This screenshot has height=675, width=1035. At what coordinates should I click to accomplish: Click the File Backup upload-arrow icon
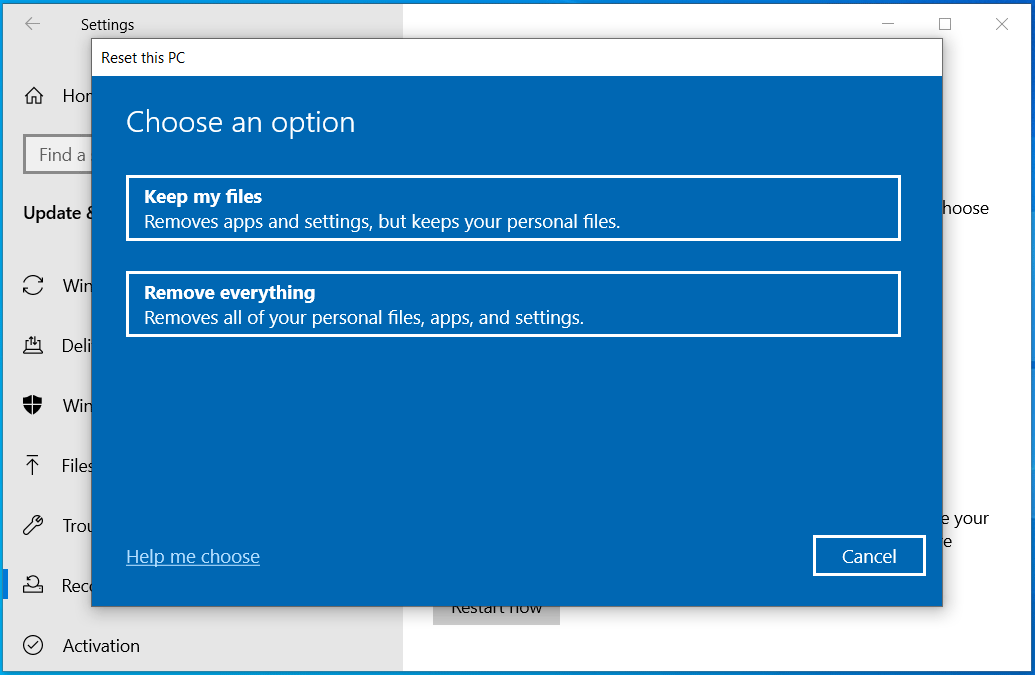pos(33,465)
